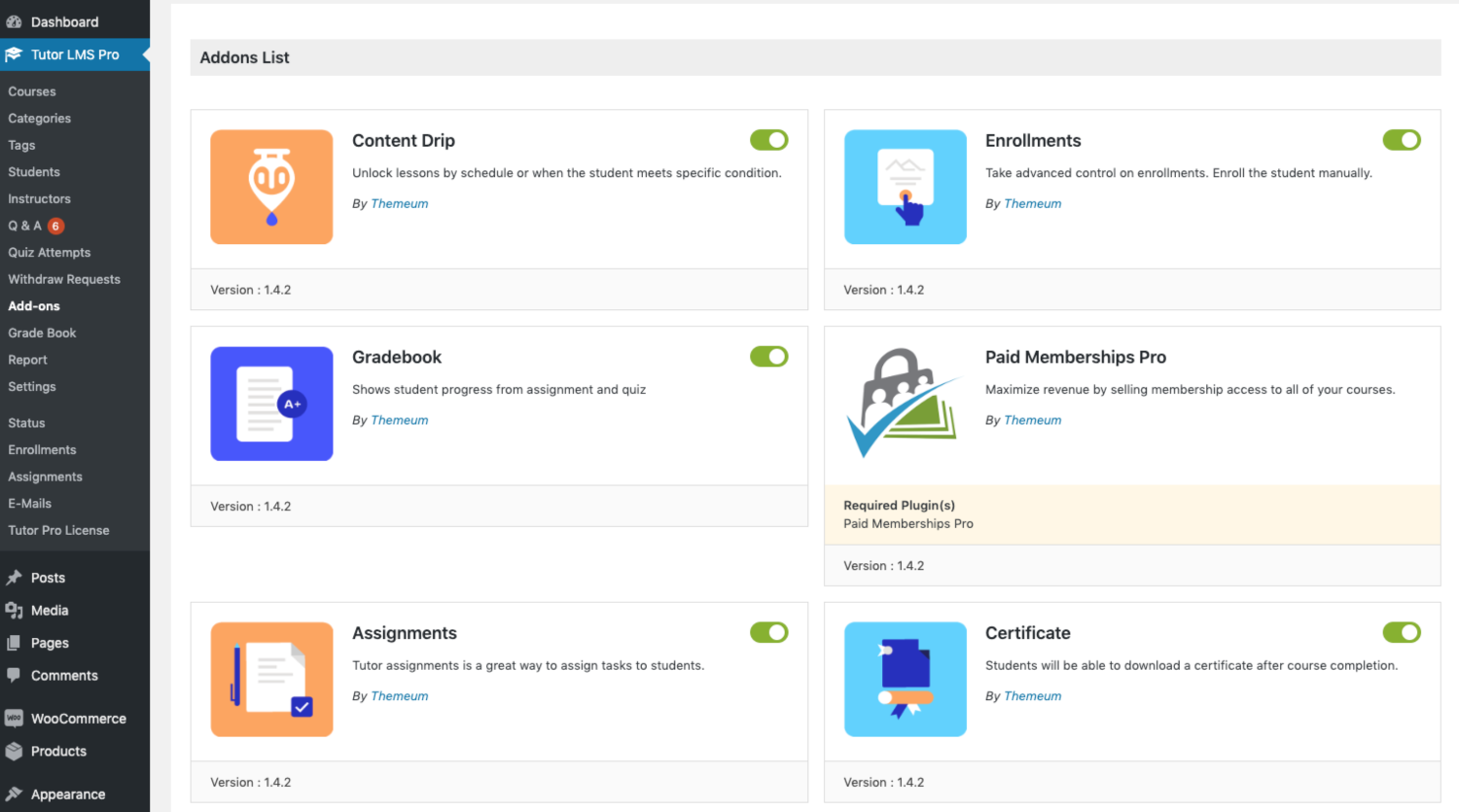Go to Tags in the sidebar
Viewport: 1459px width, 812px height.
[21, 145]
